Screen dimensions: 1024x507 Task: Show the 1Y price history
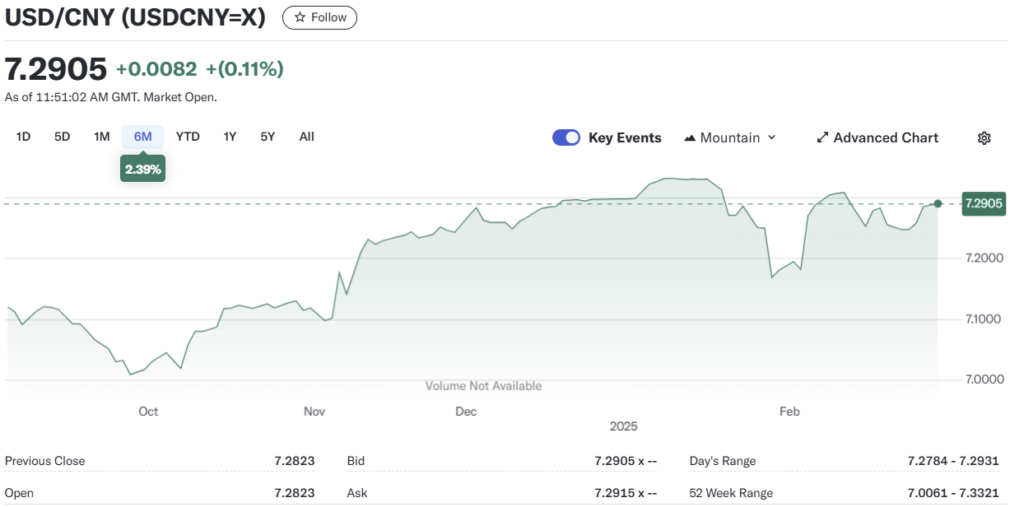[230, 137]
